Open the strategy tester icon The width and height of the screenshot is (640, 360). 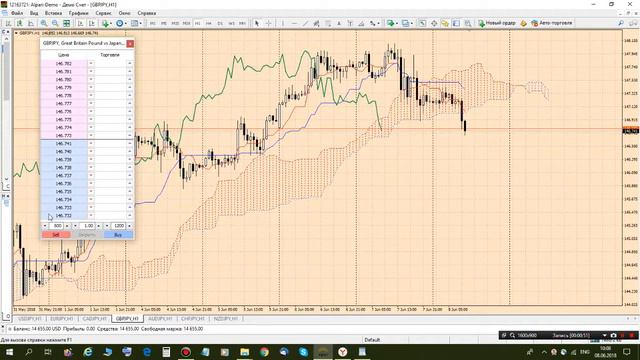(468, 23)
